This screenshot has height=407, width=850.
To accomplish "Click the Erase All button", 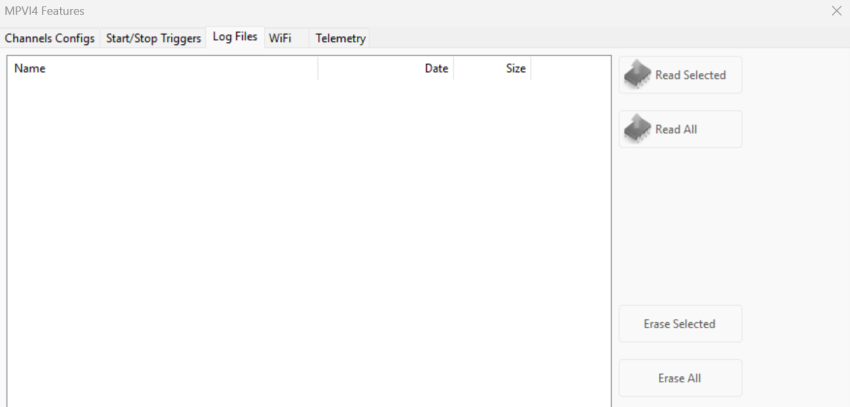I will pyautogui.click(x=680, y=378).
